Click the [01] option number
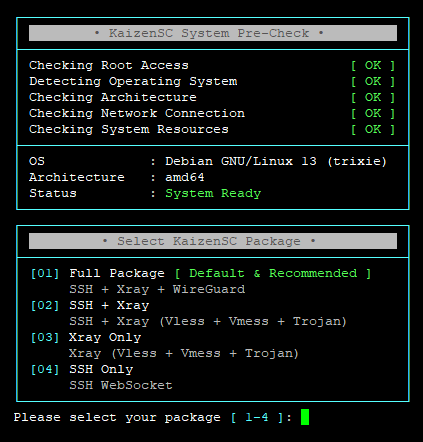Screen dimensions: 423x442 45,273
